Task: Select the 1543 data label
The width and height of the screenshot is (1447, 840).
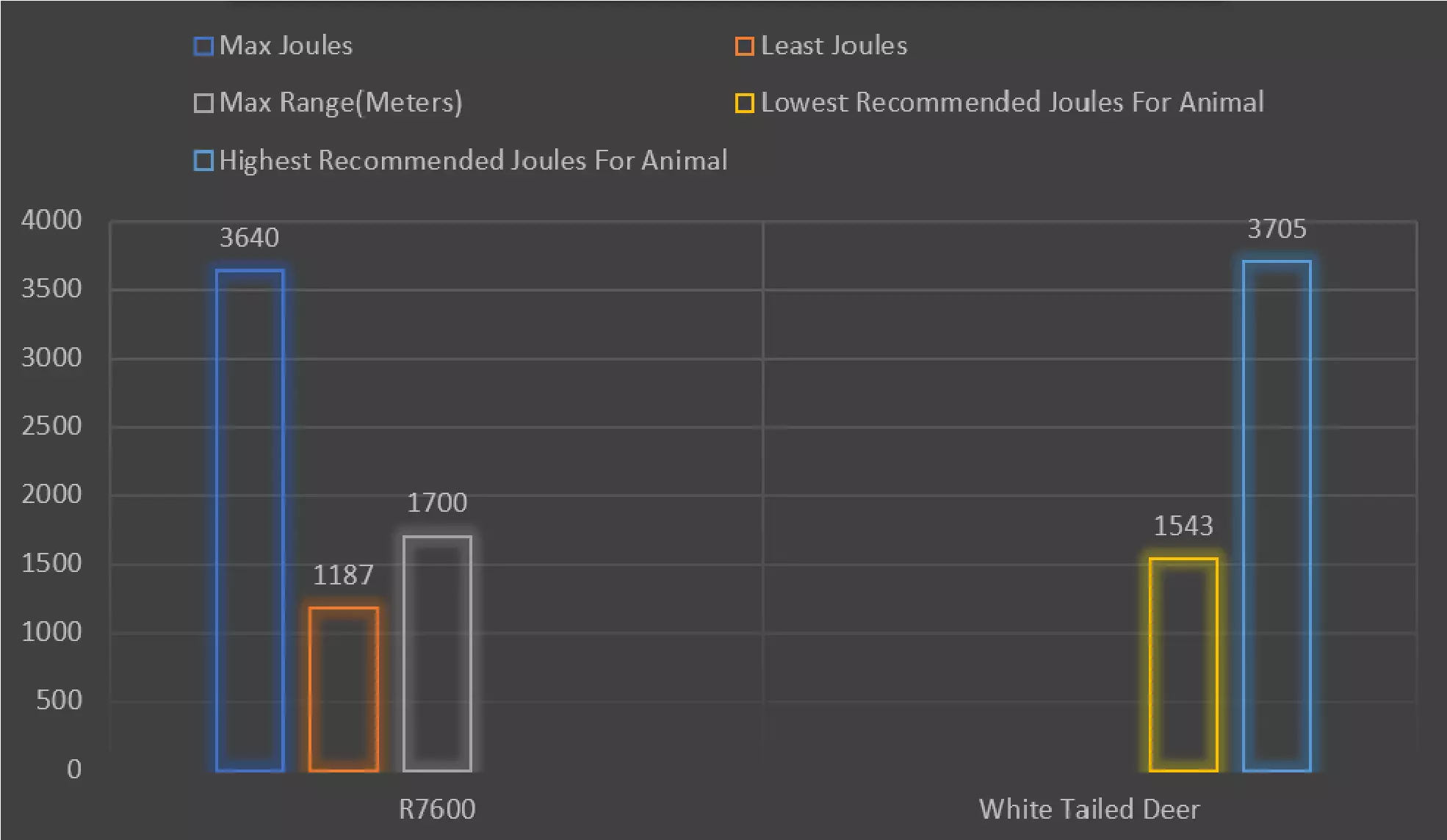Action: click(1183, 526)
